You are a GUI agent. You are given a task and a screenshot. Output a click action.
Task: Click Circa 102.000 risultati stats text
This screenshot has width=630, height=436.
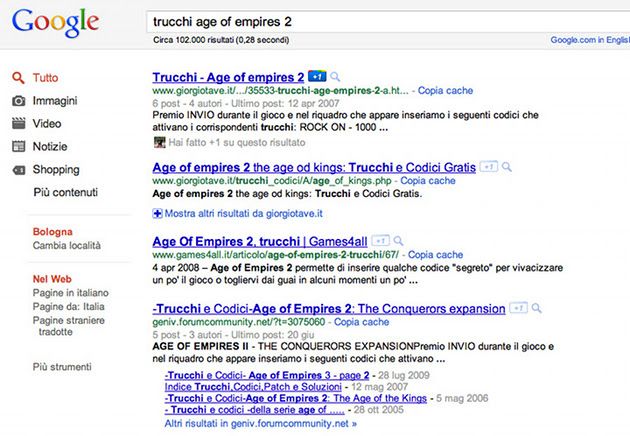(221, 40)
